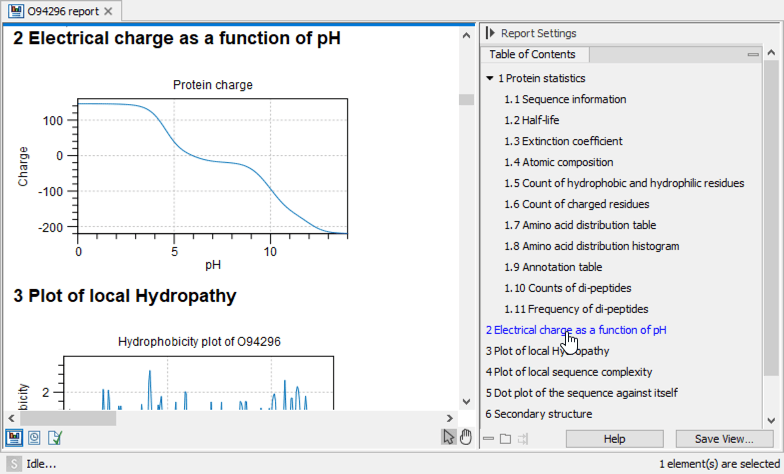Open the element info view icon
The width and height of the screenshot is (784, 474).
coord(55,437)
